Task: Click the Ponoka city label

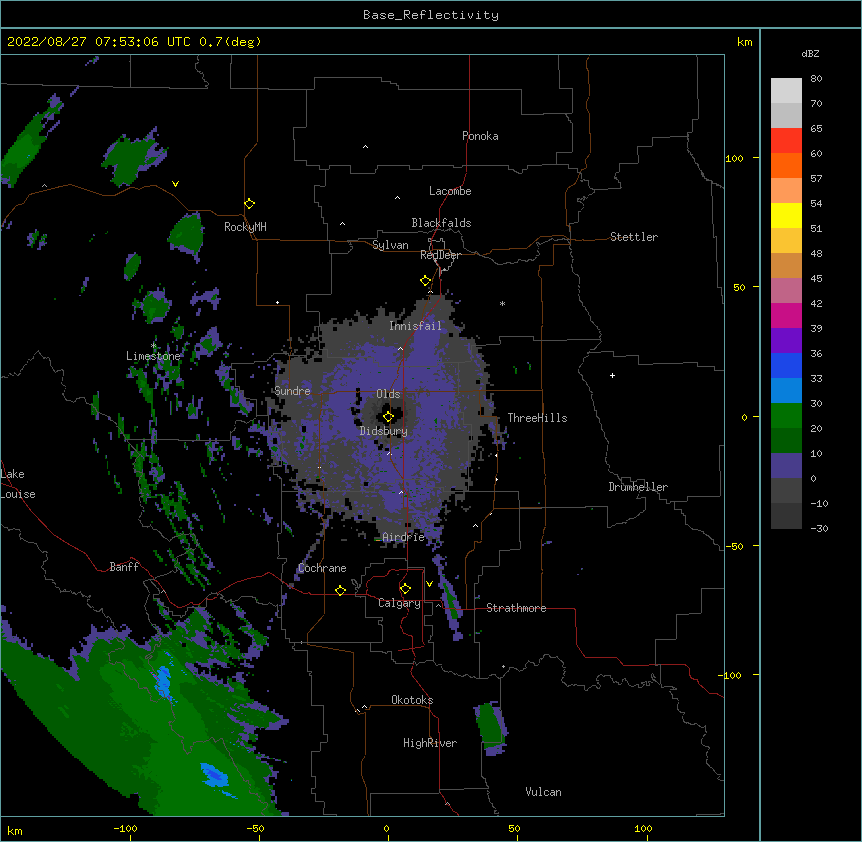Action: pos(480,136)
